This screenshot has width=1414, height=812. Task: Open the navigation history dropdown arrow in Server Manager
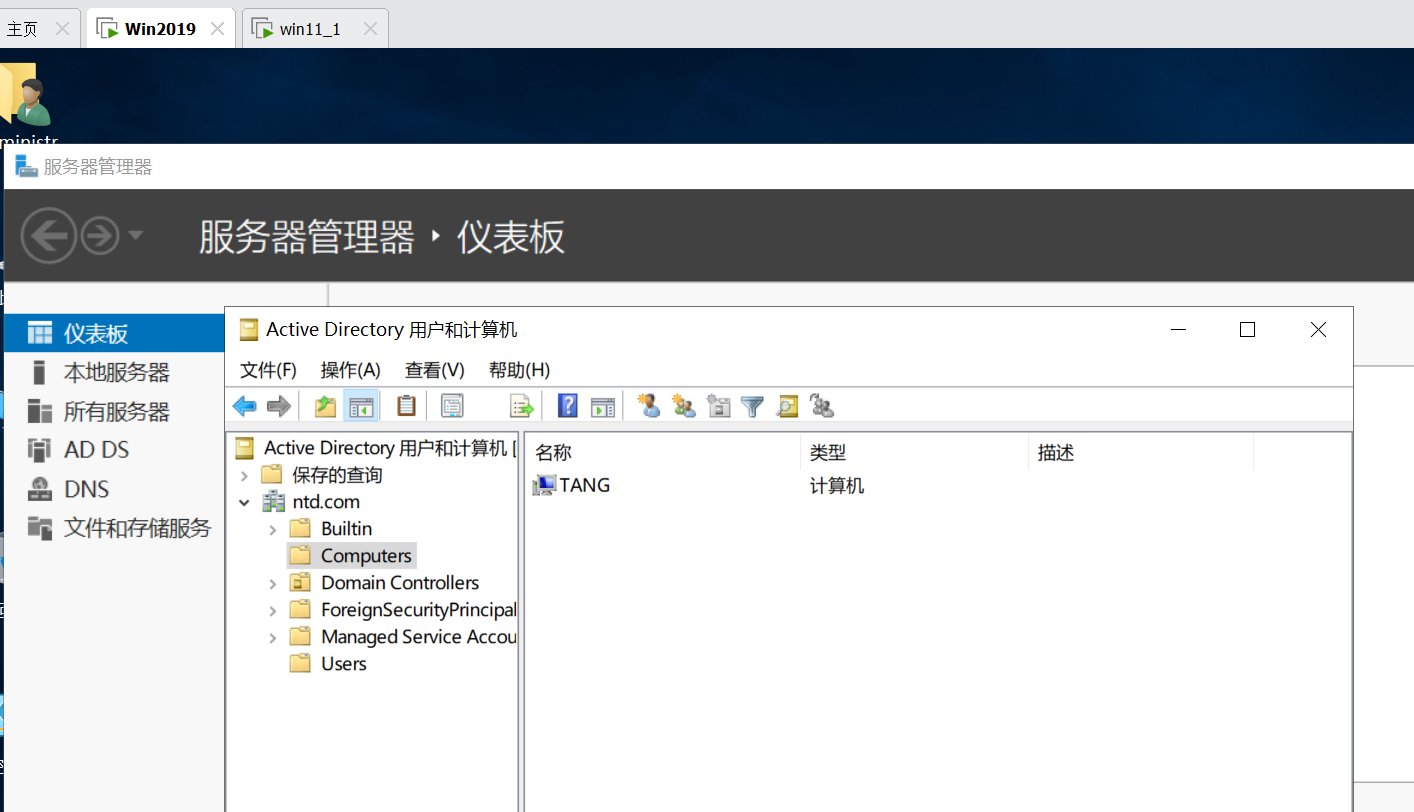(136, 236)
